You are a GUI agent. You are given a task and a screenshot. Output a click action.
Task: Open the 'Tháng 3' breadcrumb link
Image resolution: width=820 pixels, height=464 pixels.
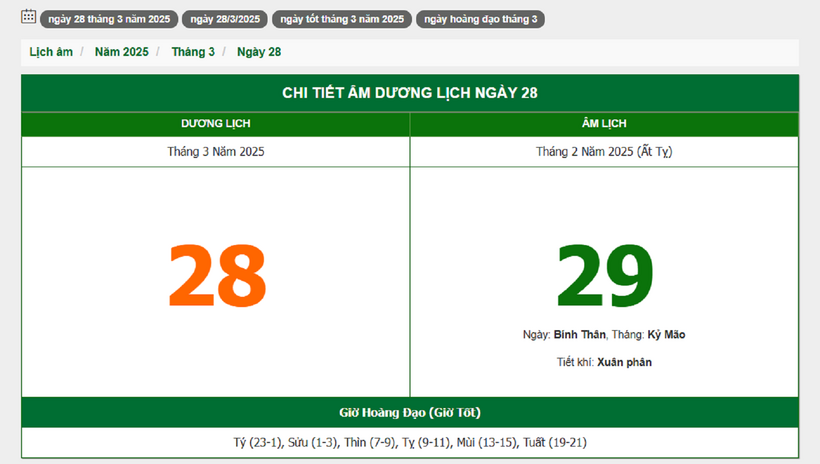pyautogui.click(x=193, y=52)
